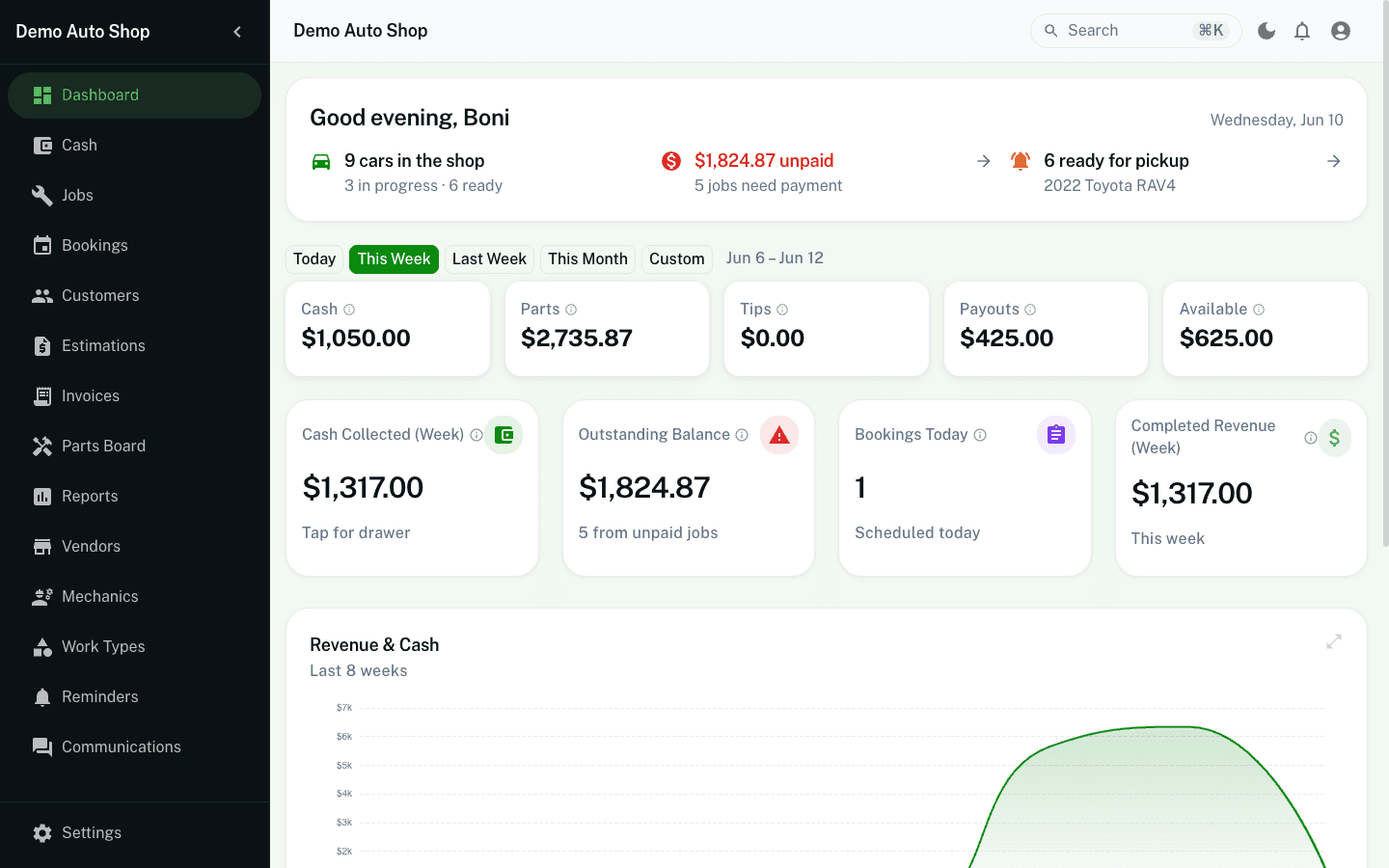Expand the Revenue & Cash chart
Viewport: 1389px width, 868px height.
[x=1334, y=641]
